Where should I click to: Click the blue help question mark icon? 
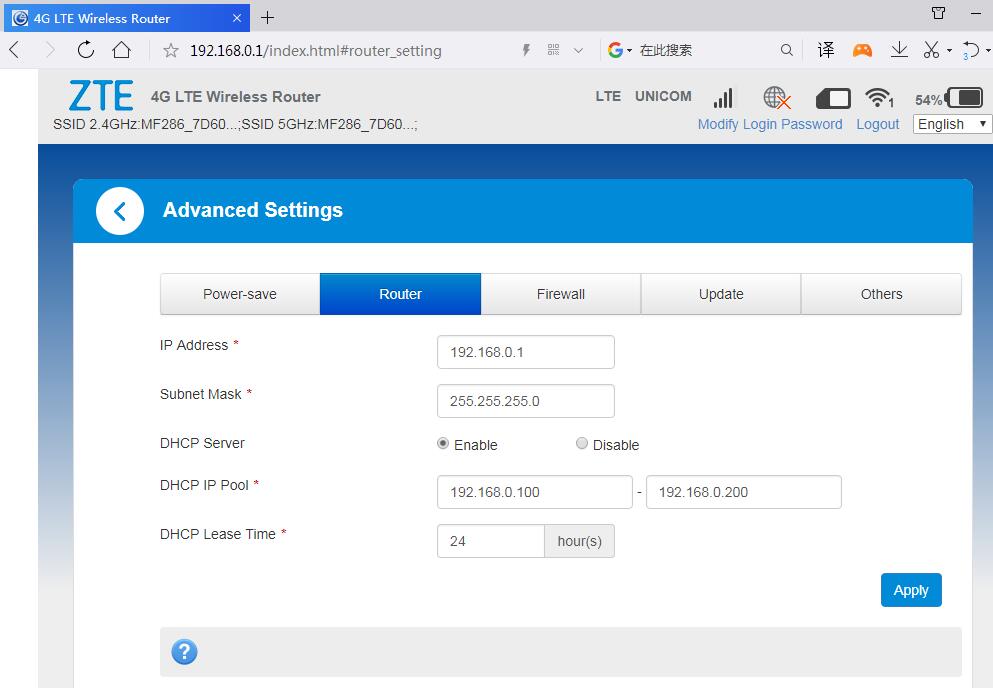tap(184, 652)
